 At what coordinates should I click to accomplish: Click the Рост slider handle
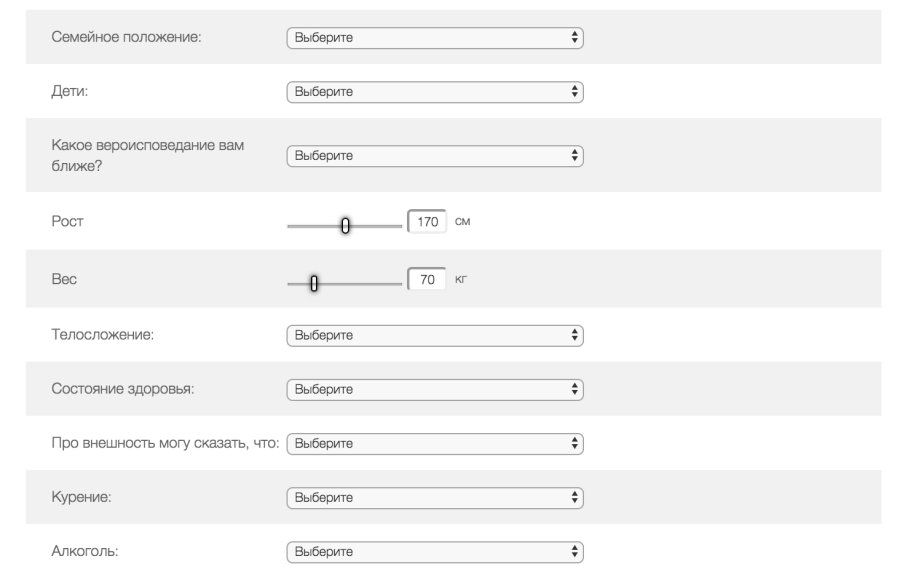346,225
